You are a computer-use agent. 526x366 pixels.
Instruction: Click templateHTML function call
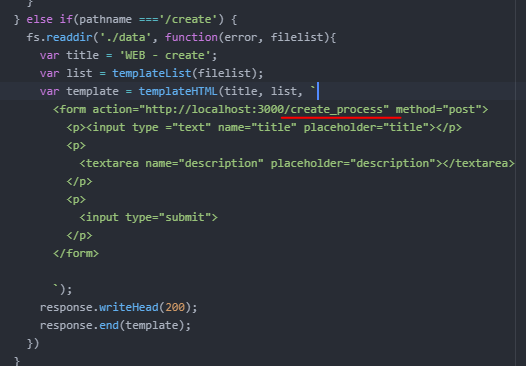[178, 91]
